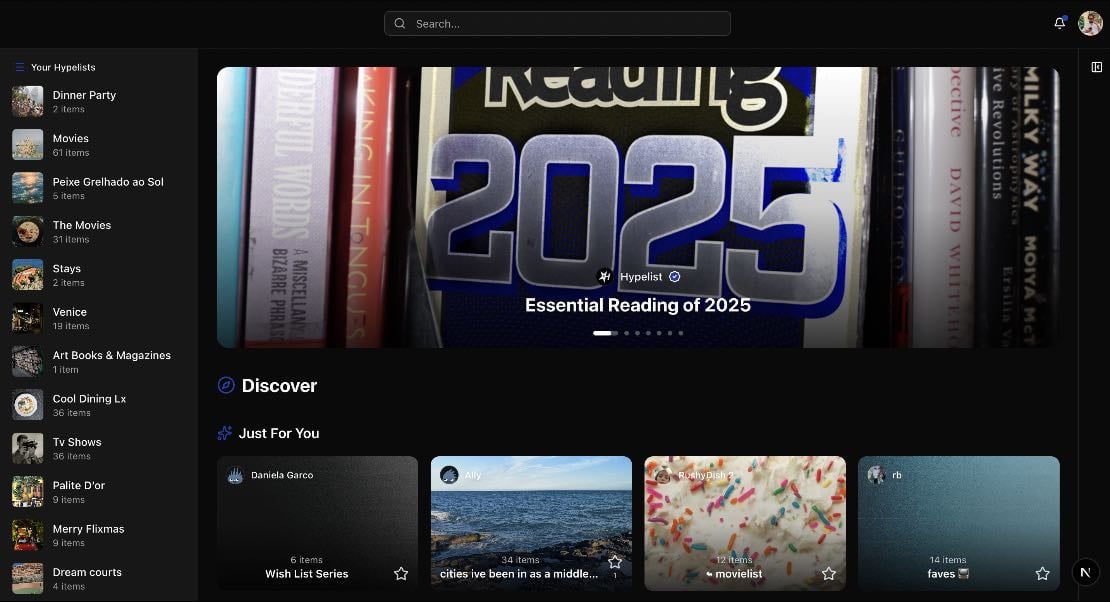Open the Stays hypelist
The width and height of the screenshot is (1110, 602).
[99, 275]
